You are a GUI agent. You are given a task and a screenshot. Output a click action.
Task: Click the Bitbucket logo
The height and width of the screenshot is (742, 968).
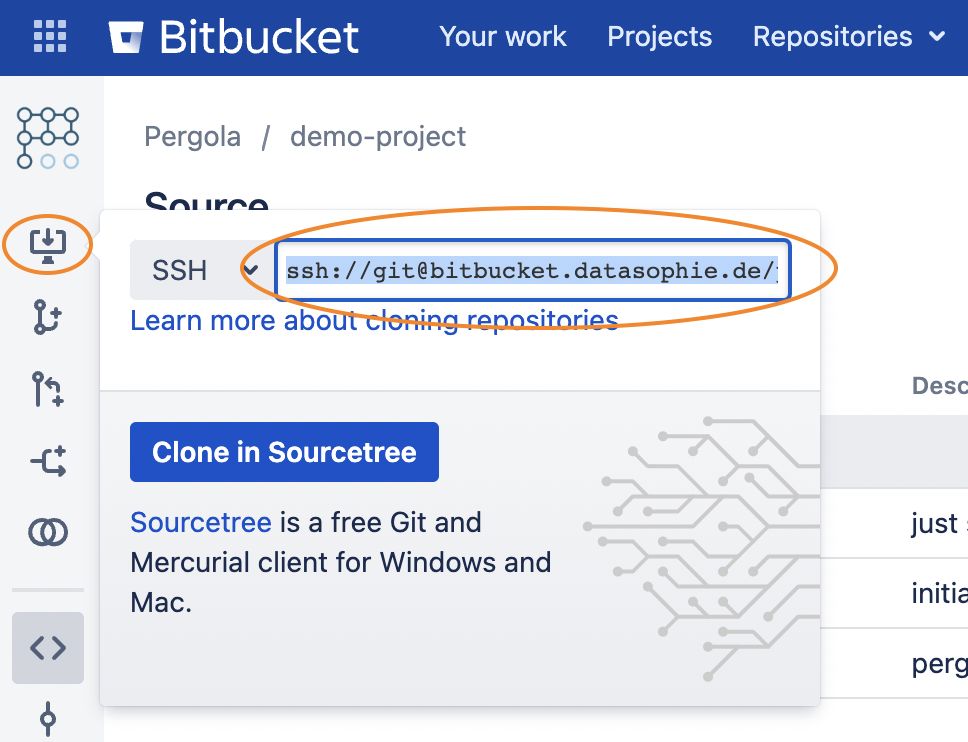(234, 37)
